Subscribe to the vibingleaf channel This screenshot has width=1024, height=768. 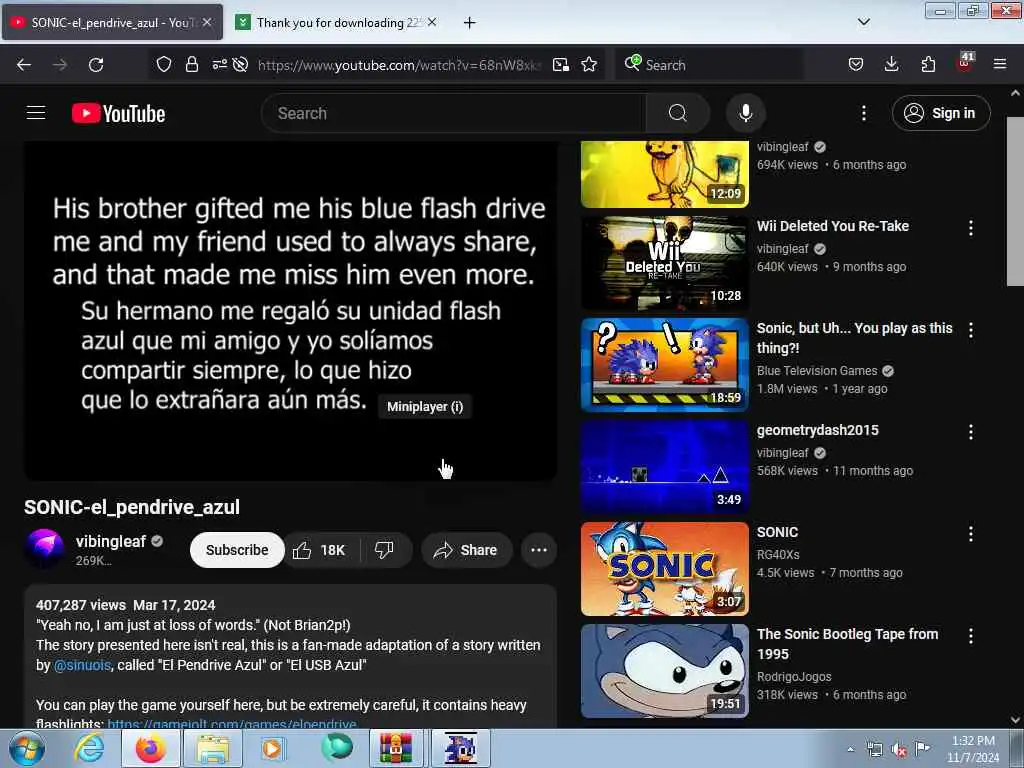(x=237, y=550)
